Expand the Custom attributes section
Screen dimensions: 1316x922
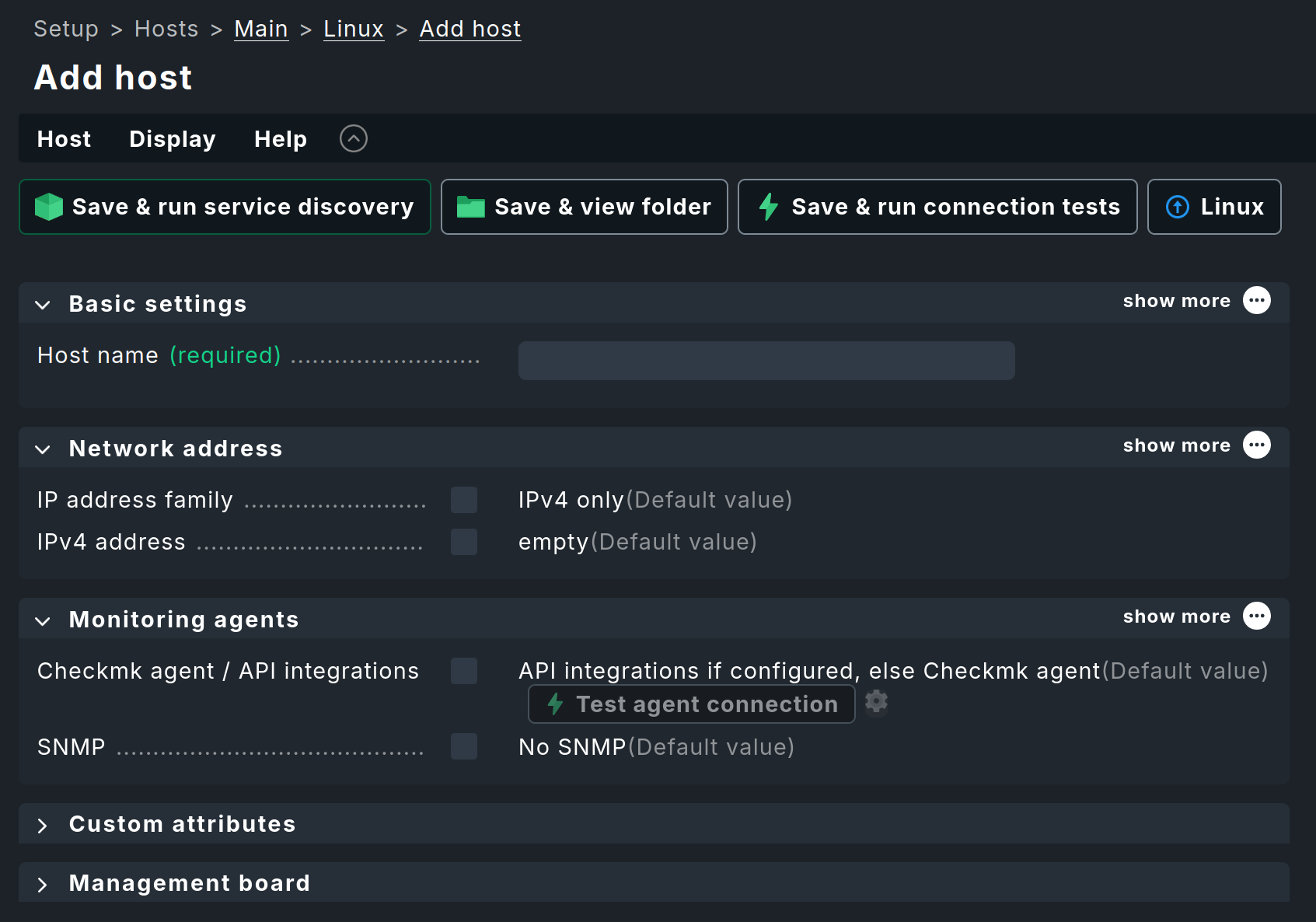click(x=43, y=825)
